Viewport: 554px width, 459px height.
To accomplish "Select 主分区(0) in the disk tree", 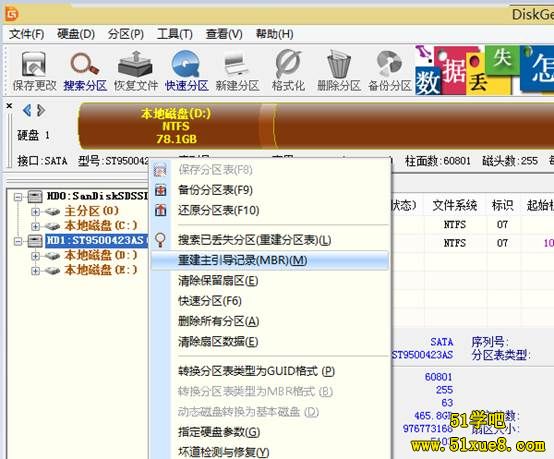I will pos(92,211).
